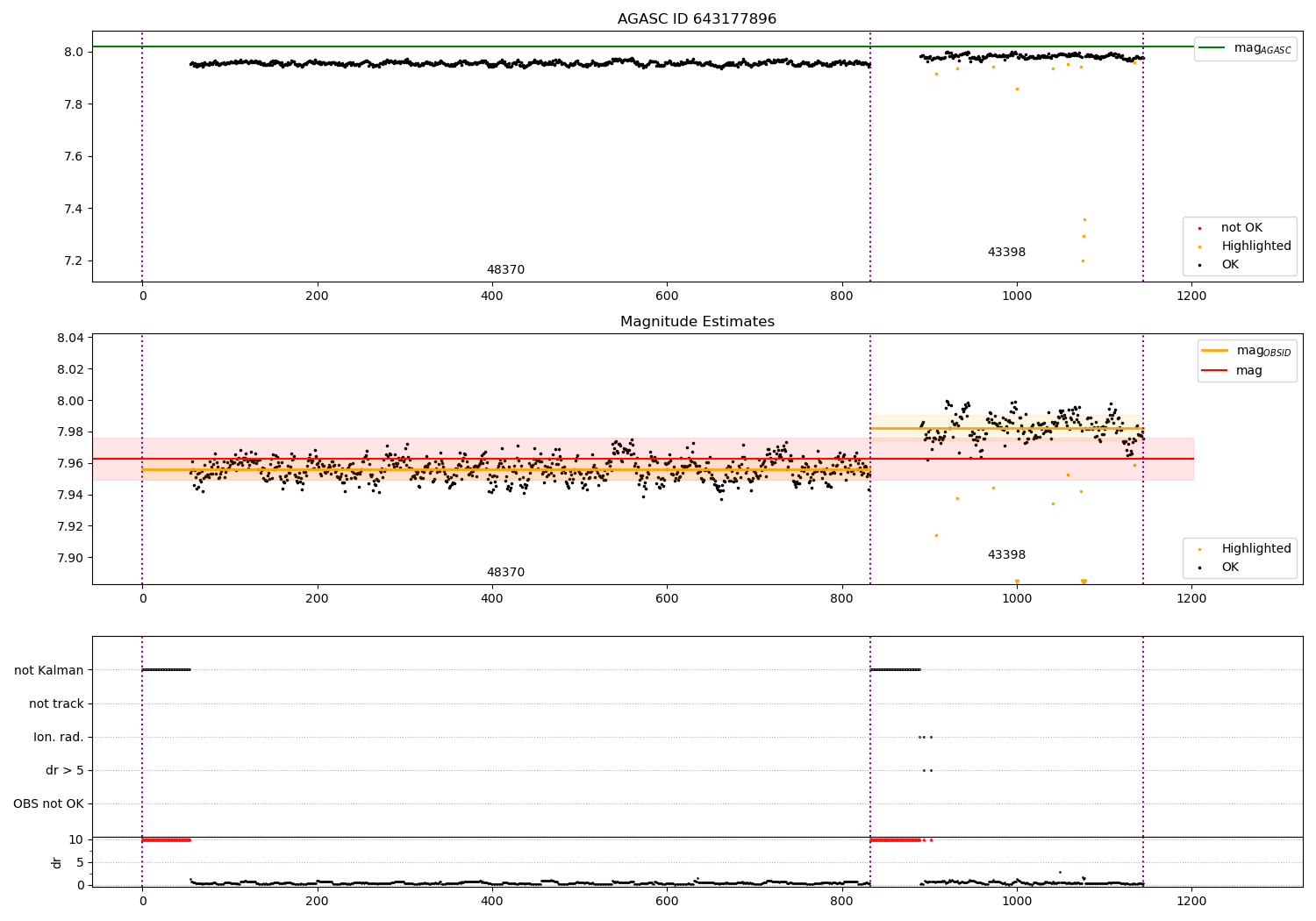Select the green mag AGASC legend entry
1316x921 pixels.
pyautogui.click(x=1245, y=48)
